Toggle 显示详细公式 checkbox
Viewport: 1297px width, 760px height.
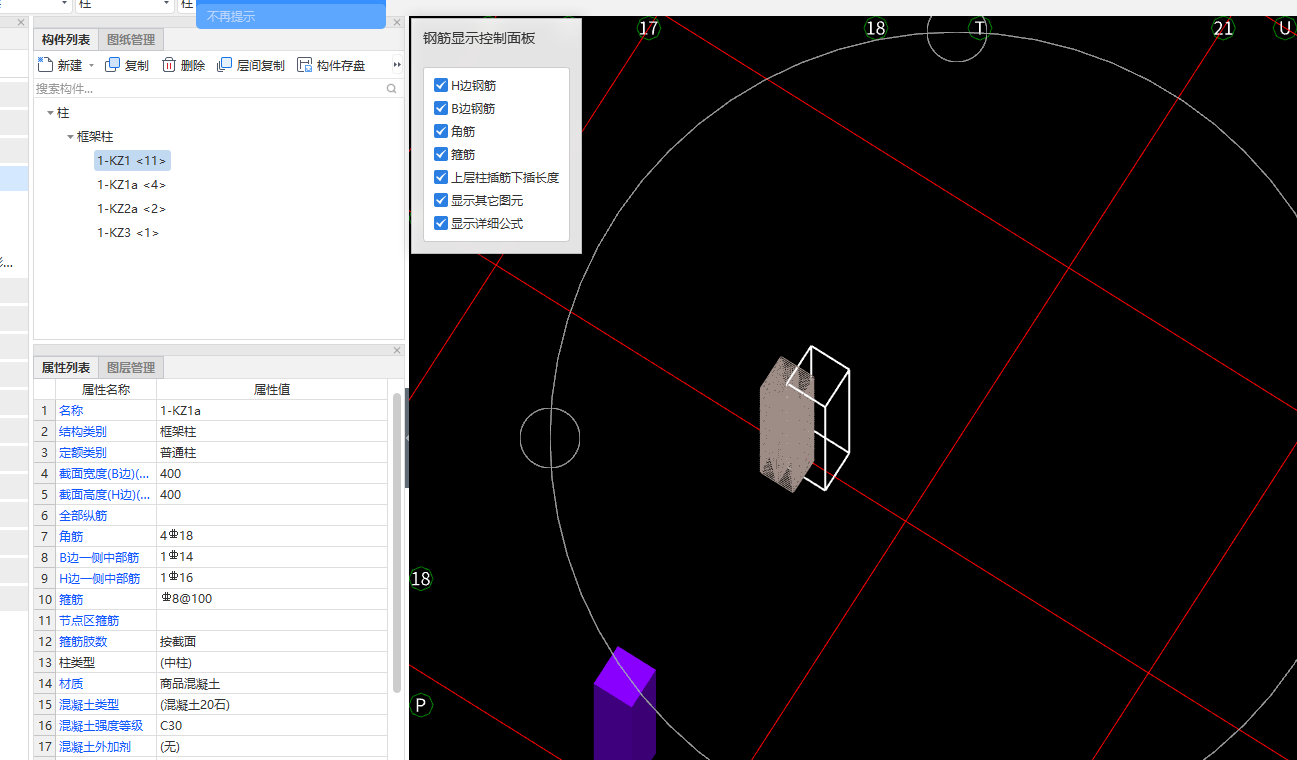pos(441,223)
